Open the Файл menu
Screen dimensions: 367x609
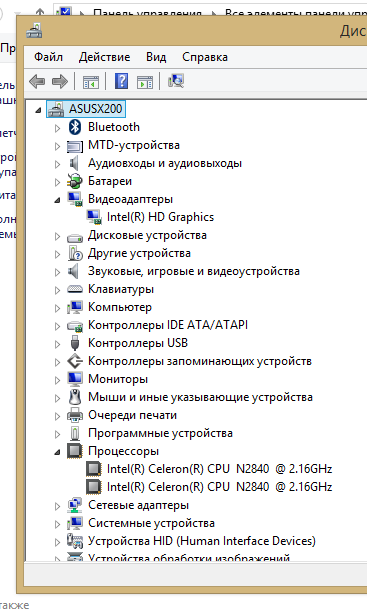[x=48, y=57]
